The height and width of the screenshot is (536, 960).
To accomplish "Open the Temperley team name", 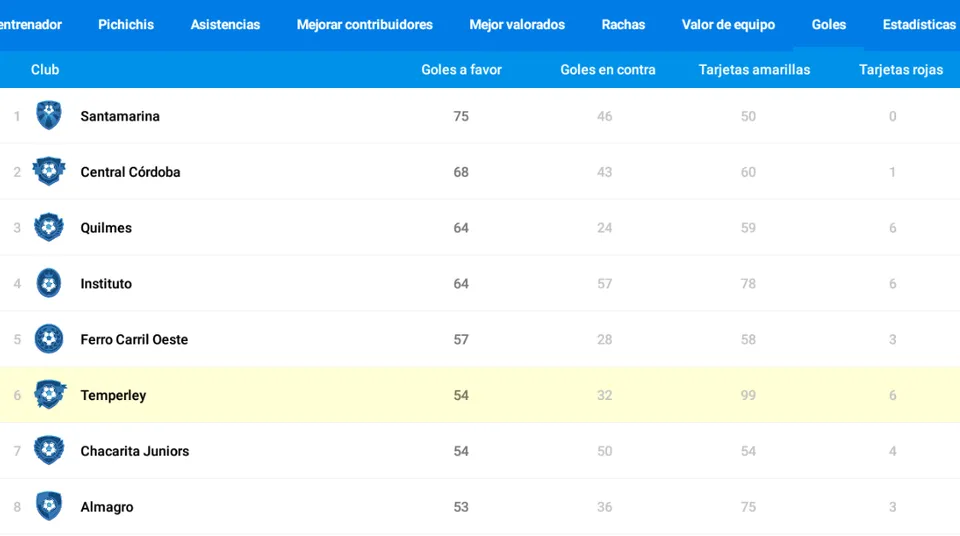I will click(x=113, y=396).
